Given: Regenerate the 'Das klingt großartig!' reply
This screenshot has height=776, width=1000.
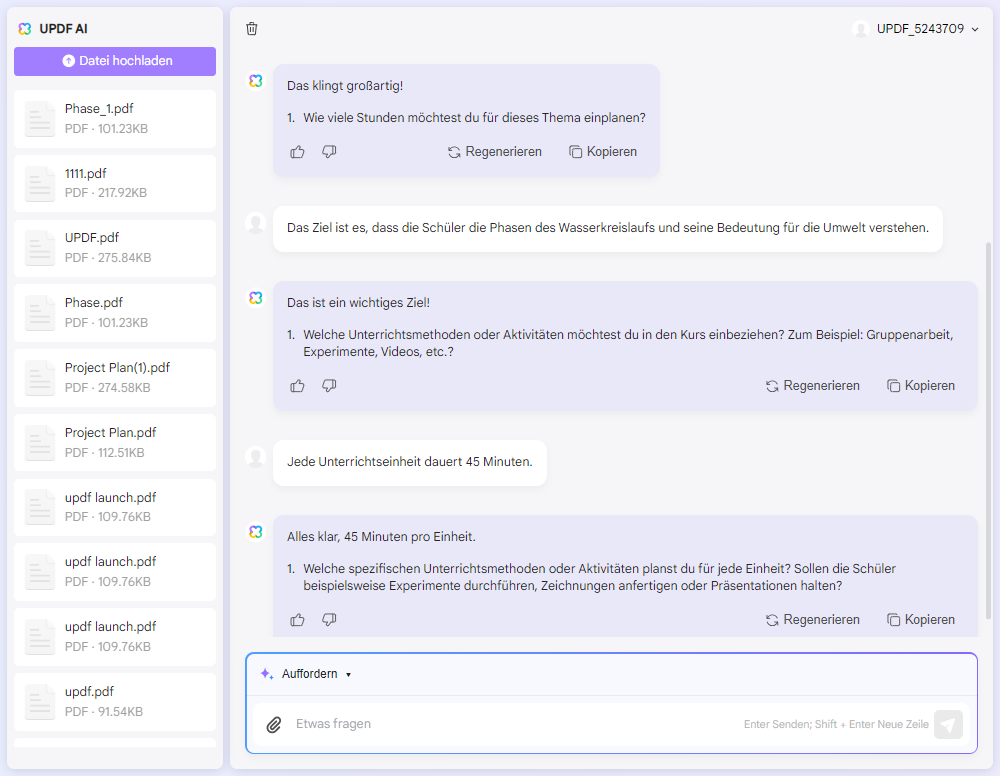Looking at the screenshot, I should (x=494, y=152).
